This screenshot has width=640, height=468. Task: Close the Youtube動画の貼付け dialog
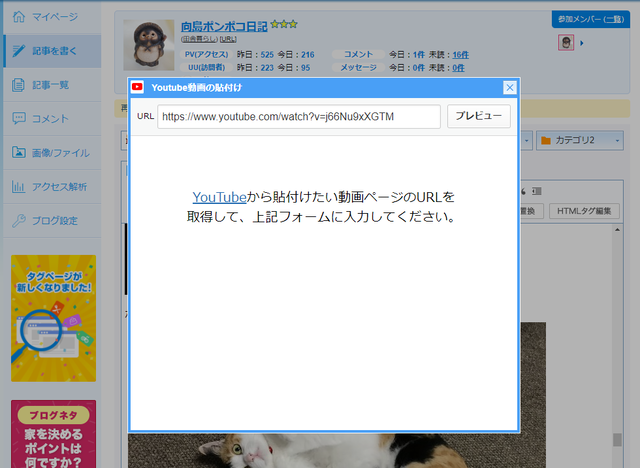pyautogui.click(x=509, y=87)
